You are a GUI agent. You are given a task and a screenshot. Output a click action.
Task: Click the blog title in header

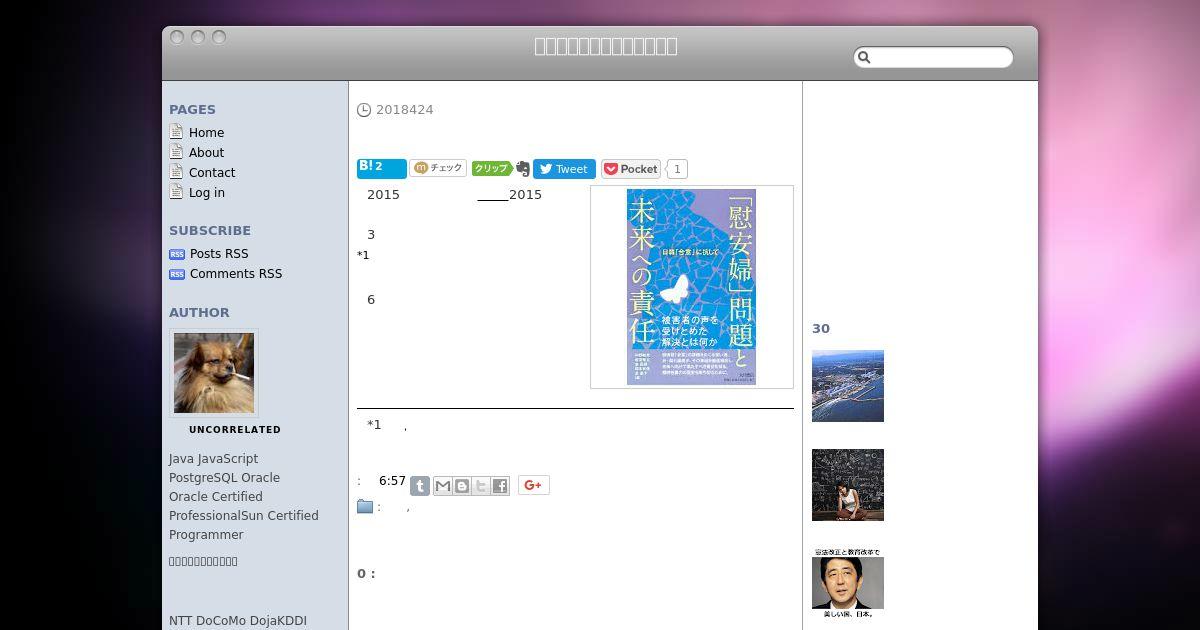coord(606,46)
